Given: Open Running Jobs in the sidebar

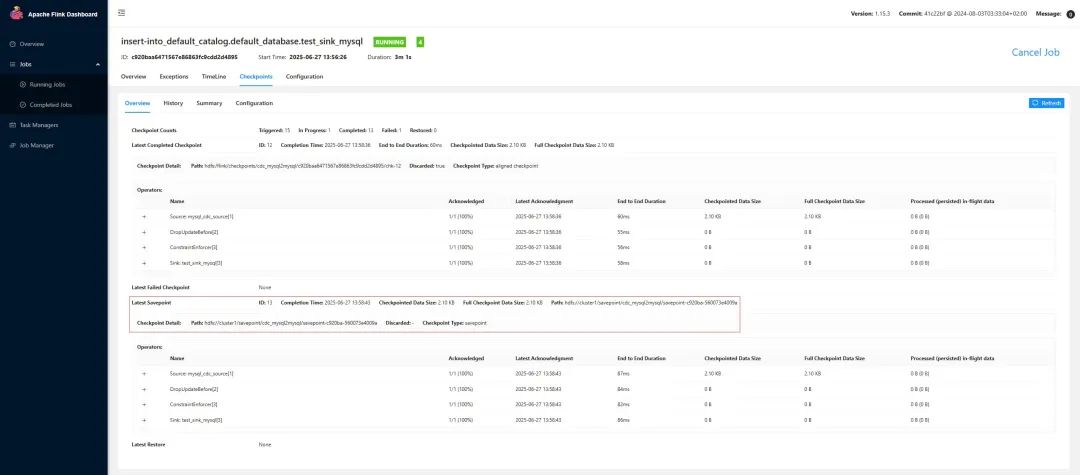Looking at the screenshot, I should (48, 85).
